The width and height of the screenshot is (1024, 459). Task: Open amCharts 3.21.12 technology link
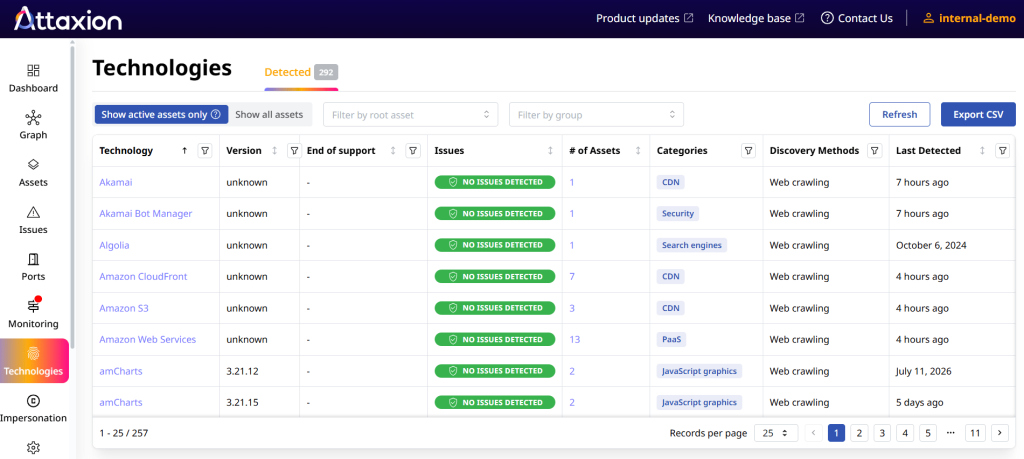[x=121, y=371]
